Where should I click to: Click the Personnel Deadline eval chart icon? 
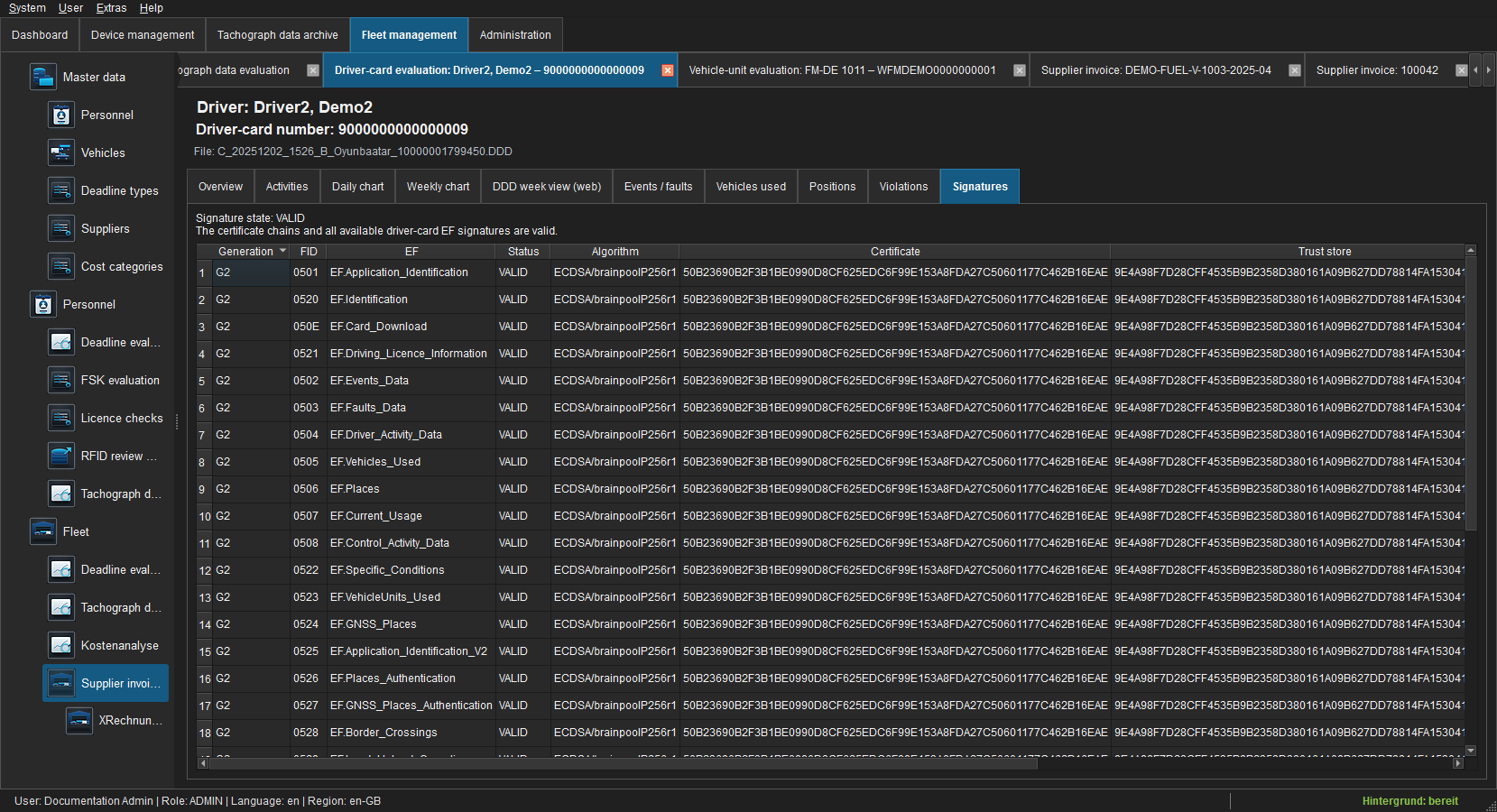coord(60,342)
